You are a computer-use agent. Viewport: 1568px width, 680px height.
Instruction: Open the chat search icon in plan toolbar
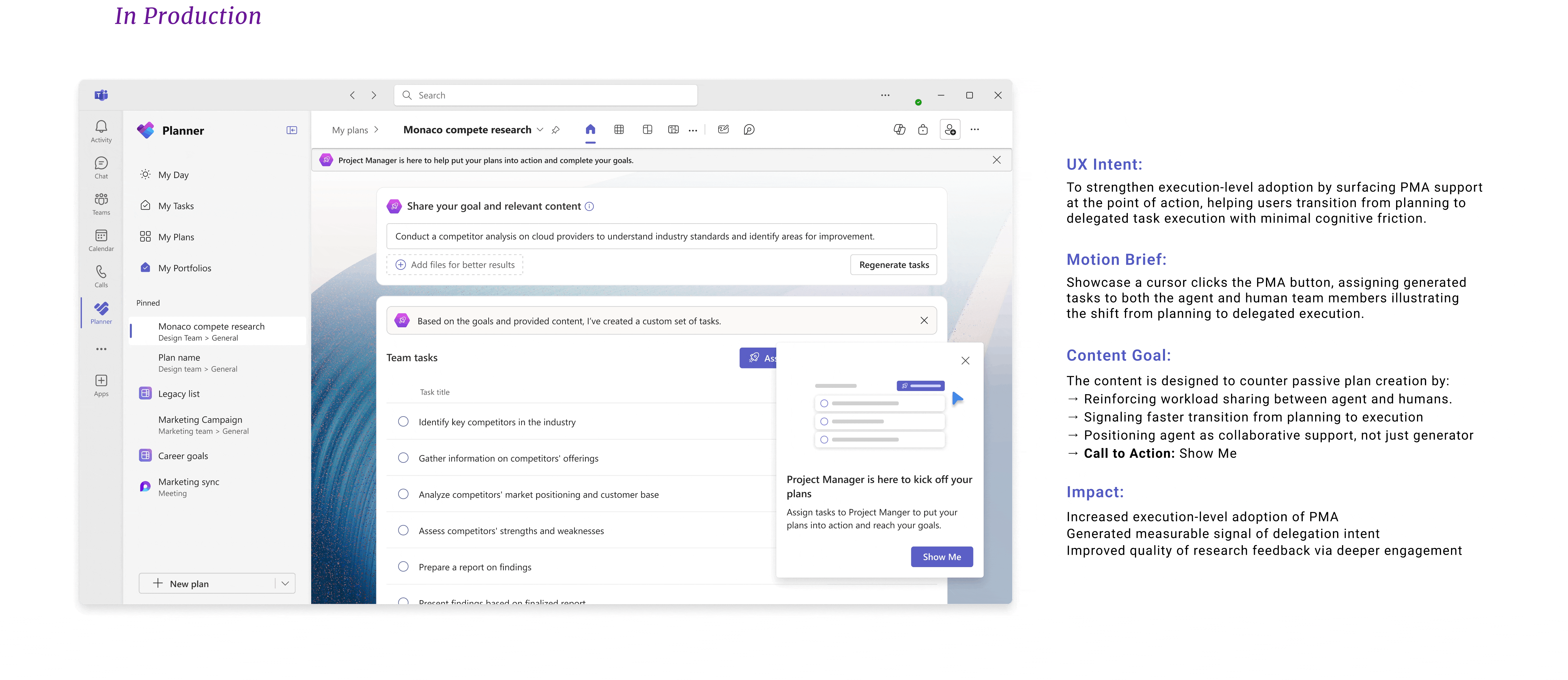(749, 129)
